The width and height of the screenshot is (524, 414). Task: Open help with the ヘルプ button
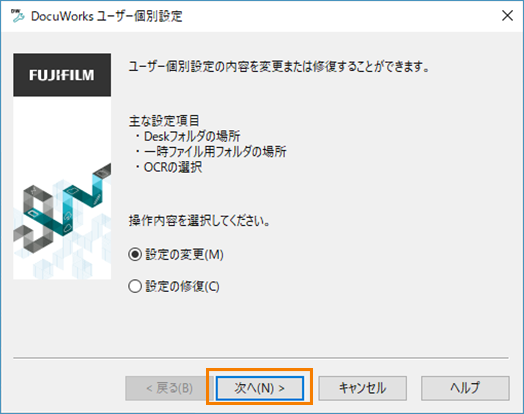pyautogui.click(x=465, y=388)
